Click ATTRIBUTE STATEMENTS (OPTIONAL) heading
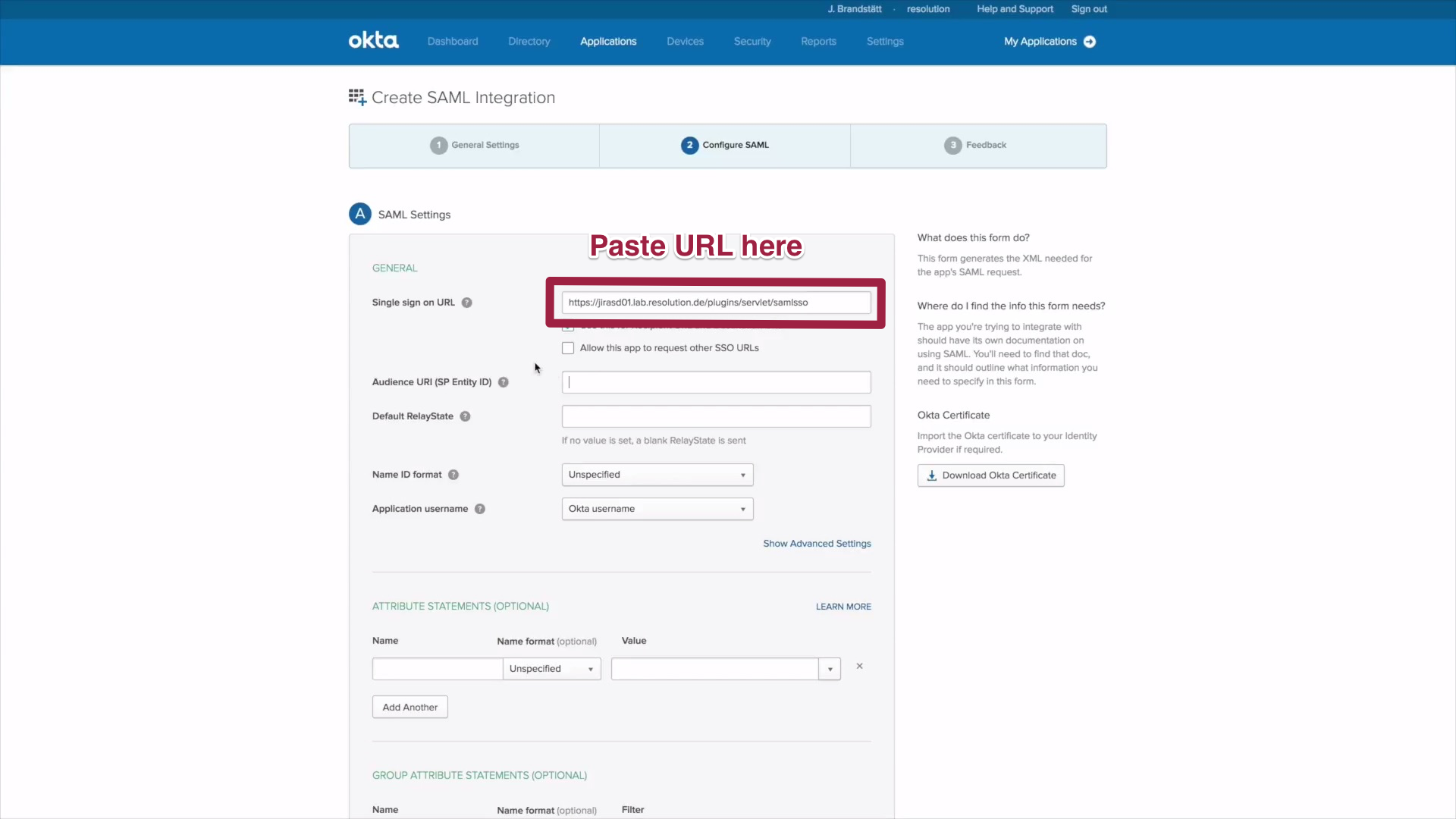This screenshot has height=819, width=1456. click(460, 607)
